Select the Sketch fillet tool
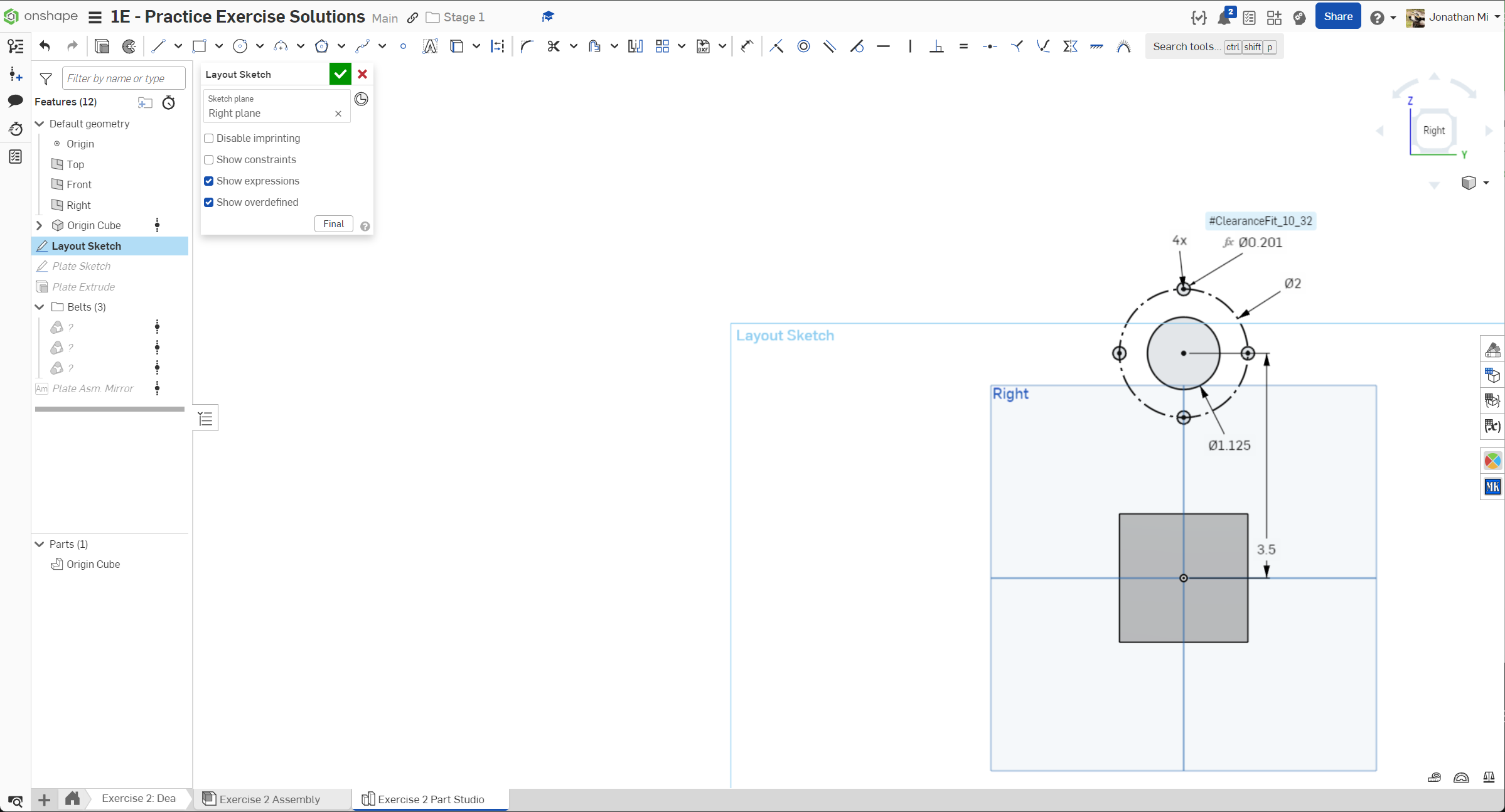 point(527,46)
